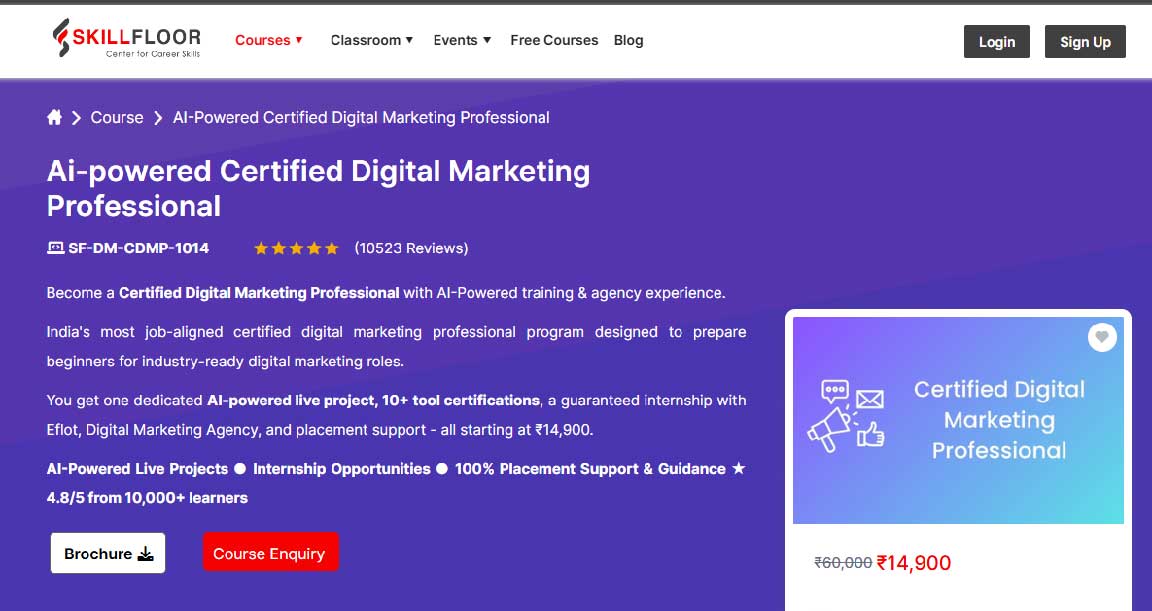
Task: Open the Free Courses page
Action: click(x=554, y=40)
